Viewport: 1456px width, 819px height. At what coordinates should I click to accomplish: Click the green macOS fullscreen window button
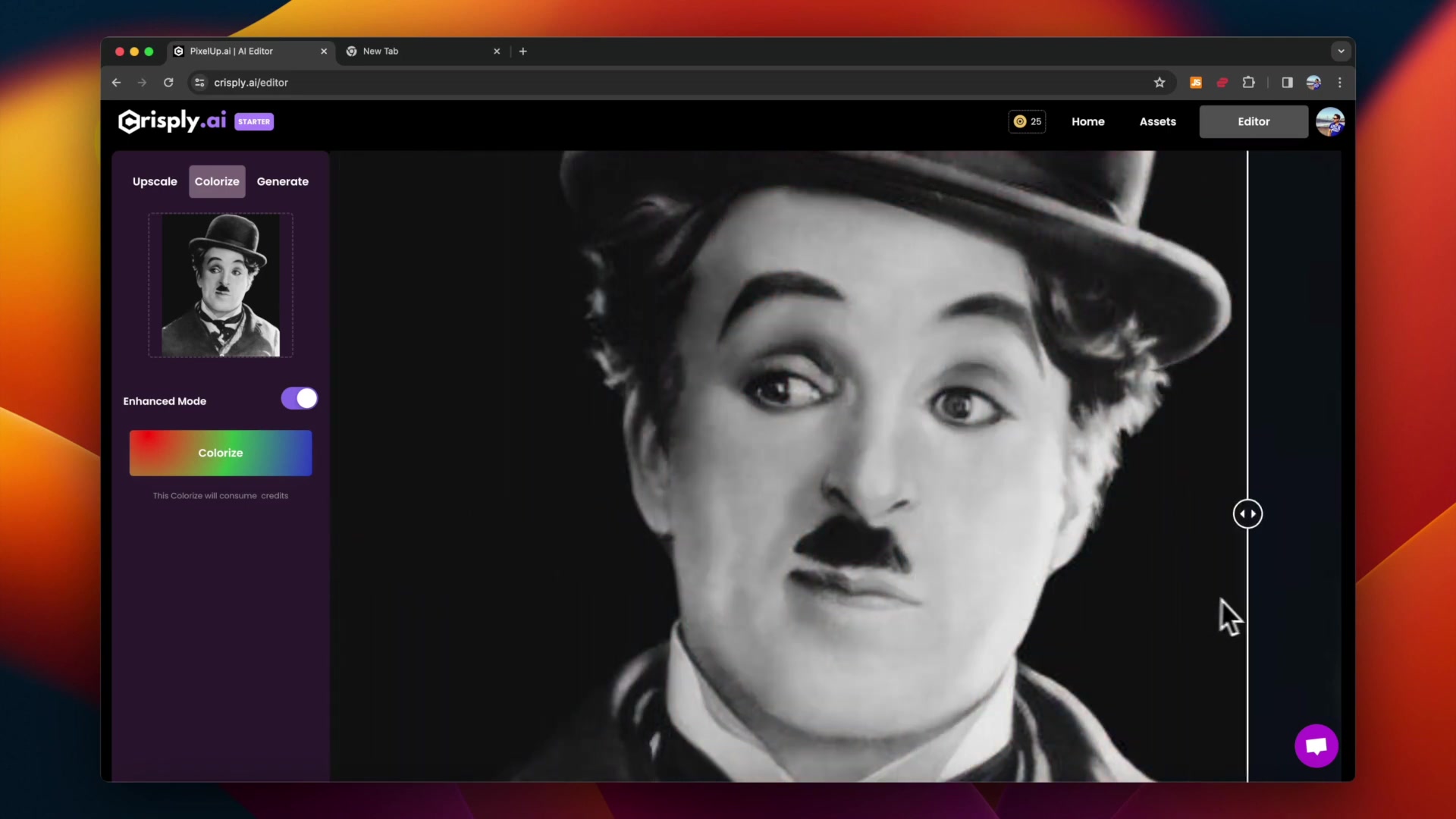coord(149,52)
